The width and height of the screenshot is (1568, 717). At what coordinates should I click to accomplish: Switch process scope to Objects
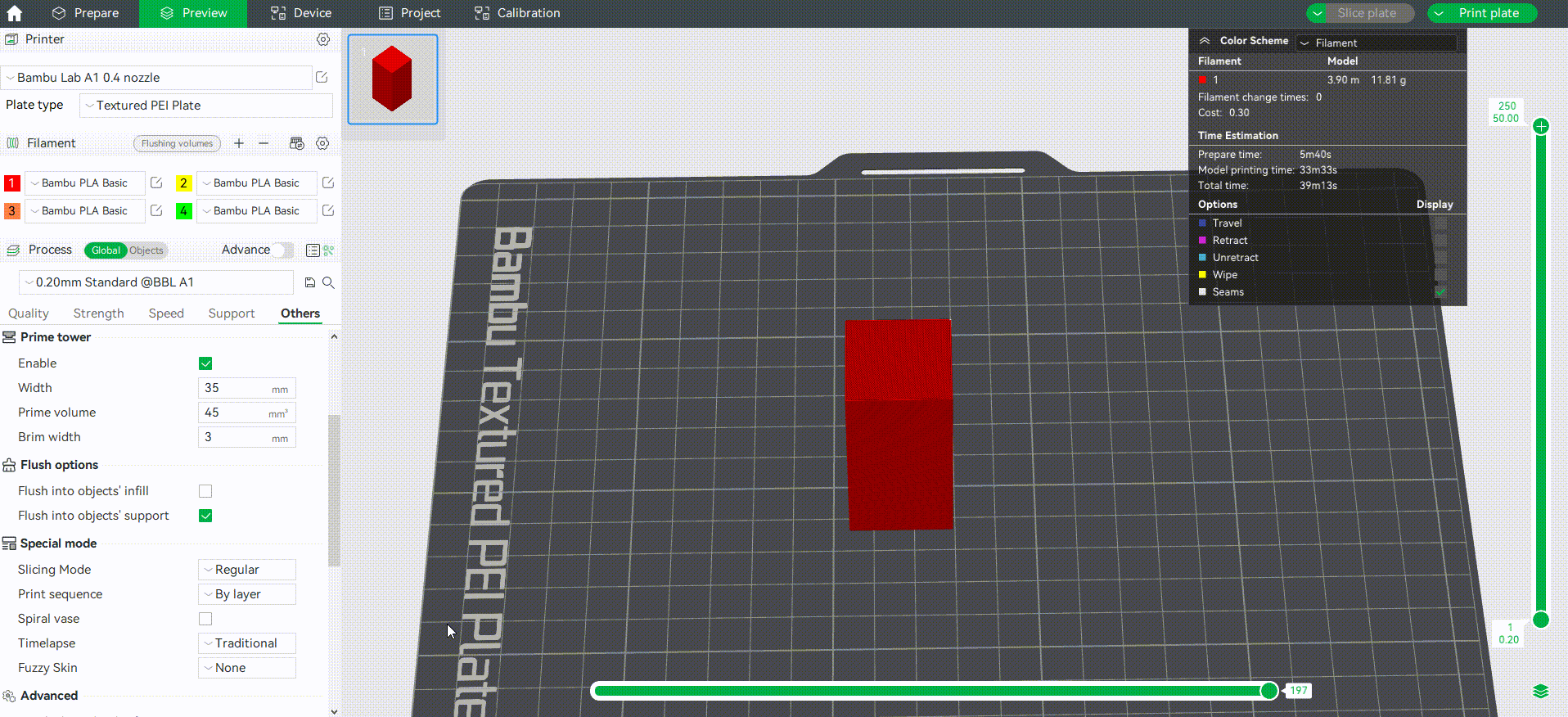(146, 250)
